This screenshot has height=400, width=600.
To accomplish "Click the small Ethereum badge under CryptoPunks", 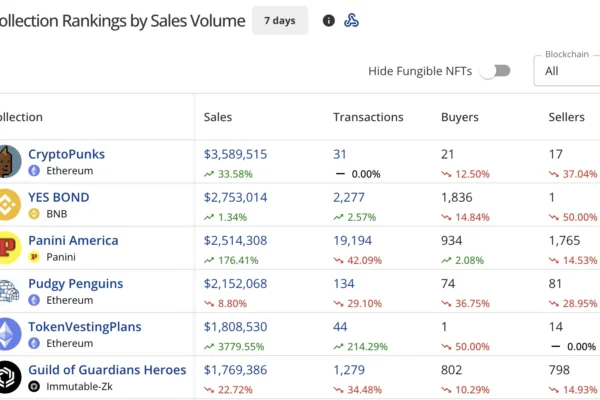I will tap(34, 171).
